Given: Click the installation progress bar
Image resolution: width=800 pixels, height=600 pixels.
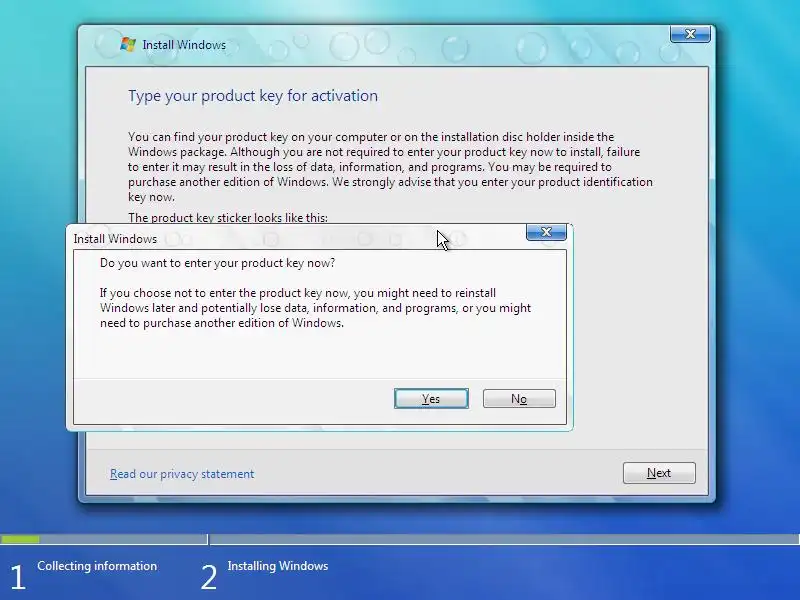Looking at the screenshot, I should [400, 539].
